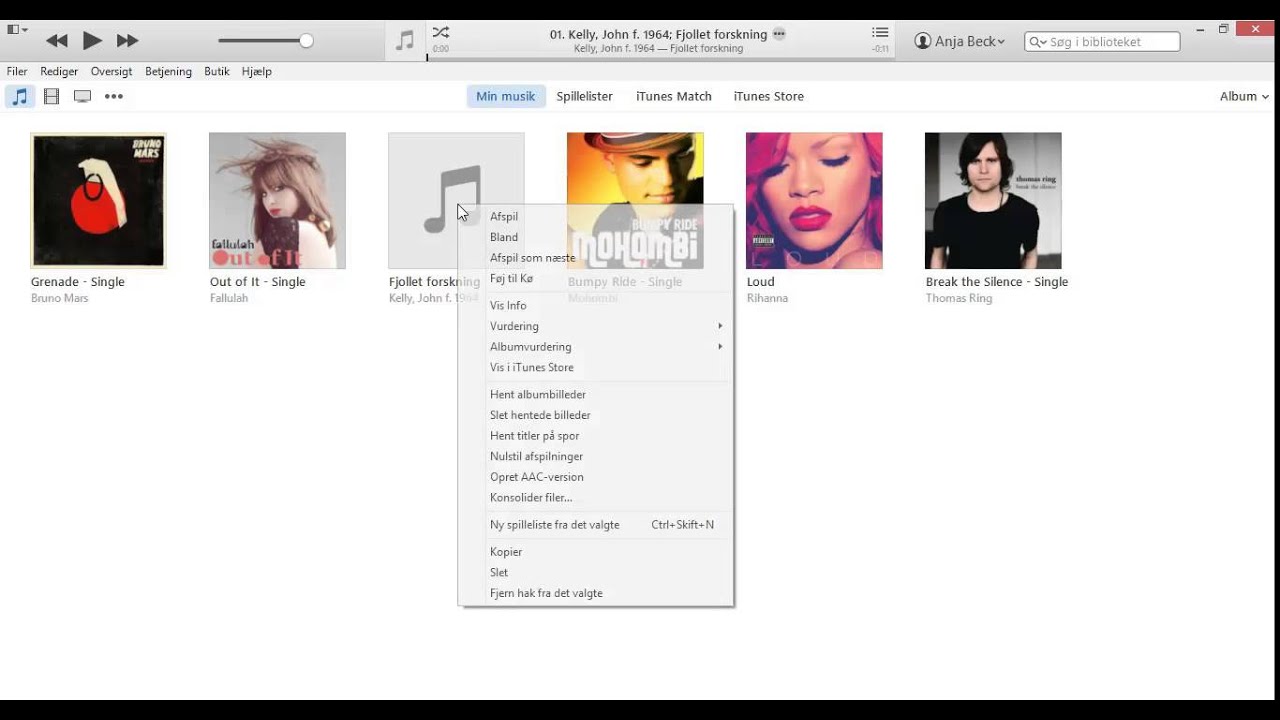Select the Loud album cover by Rihanna
1280x720 pixels.
[x=814, y=201]
